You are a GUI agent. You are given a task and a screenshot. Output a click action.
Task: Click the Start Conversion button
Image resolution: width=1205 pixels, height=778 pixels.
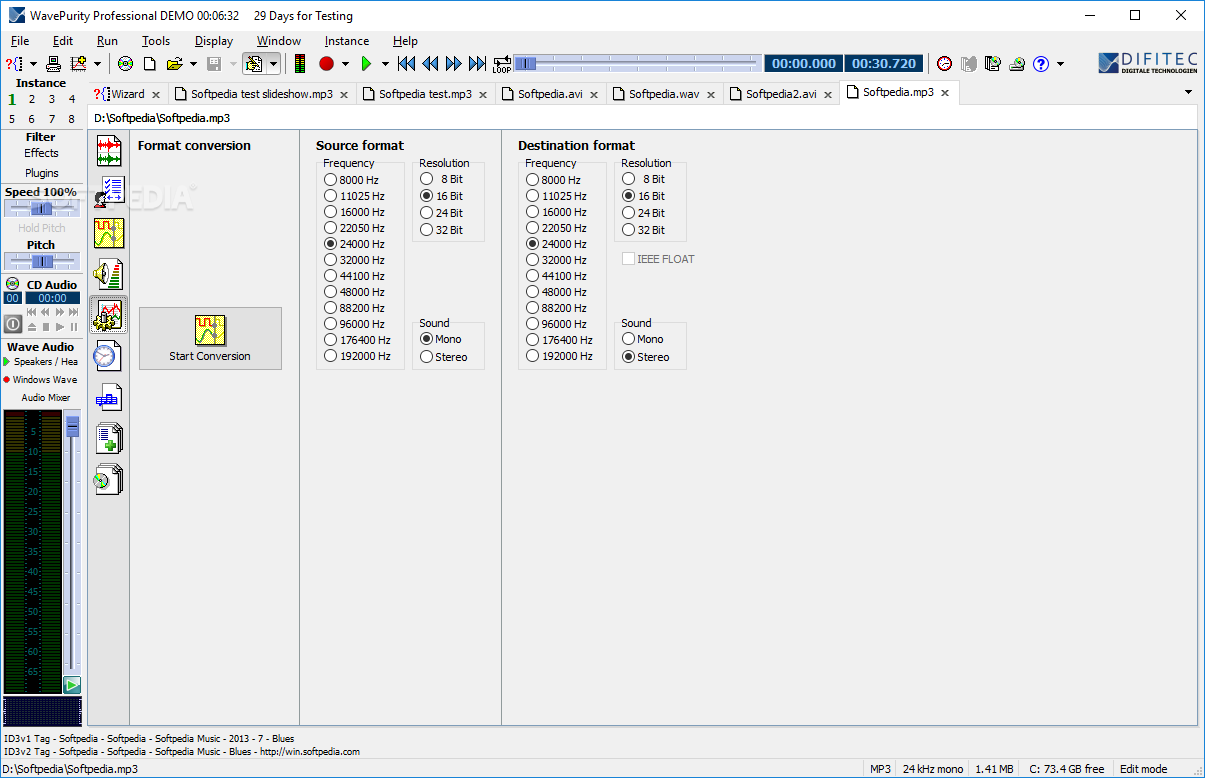[x=210, y=338]
